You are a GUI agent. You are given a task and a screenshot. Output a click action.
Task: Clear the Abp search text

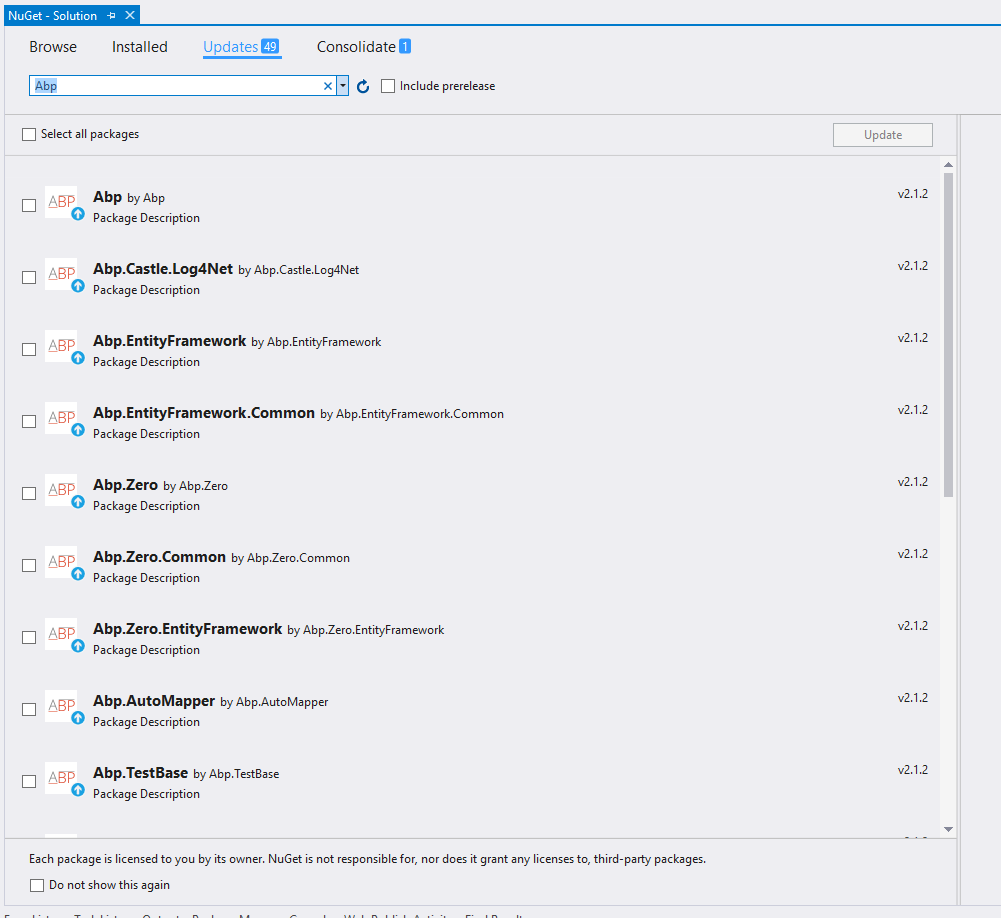click(328, 86)
